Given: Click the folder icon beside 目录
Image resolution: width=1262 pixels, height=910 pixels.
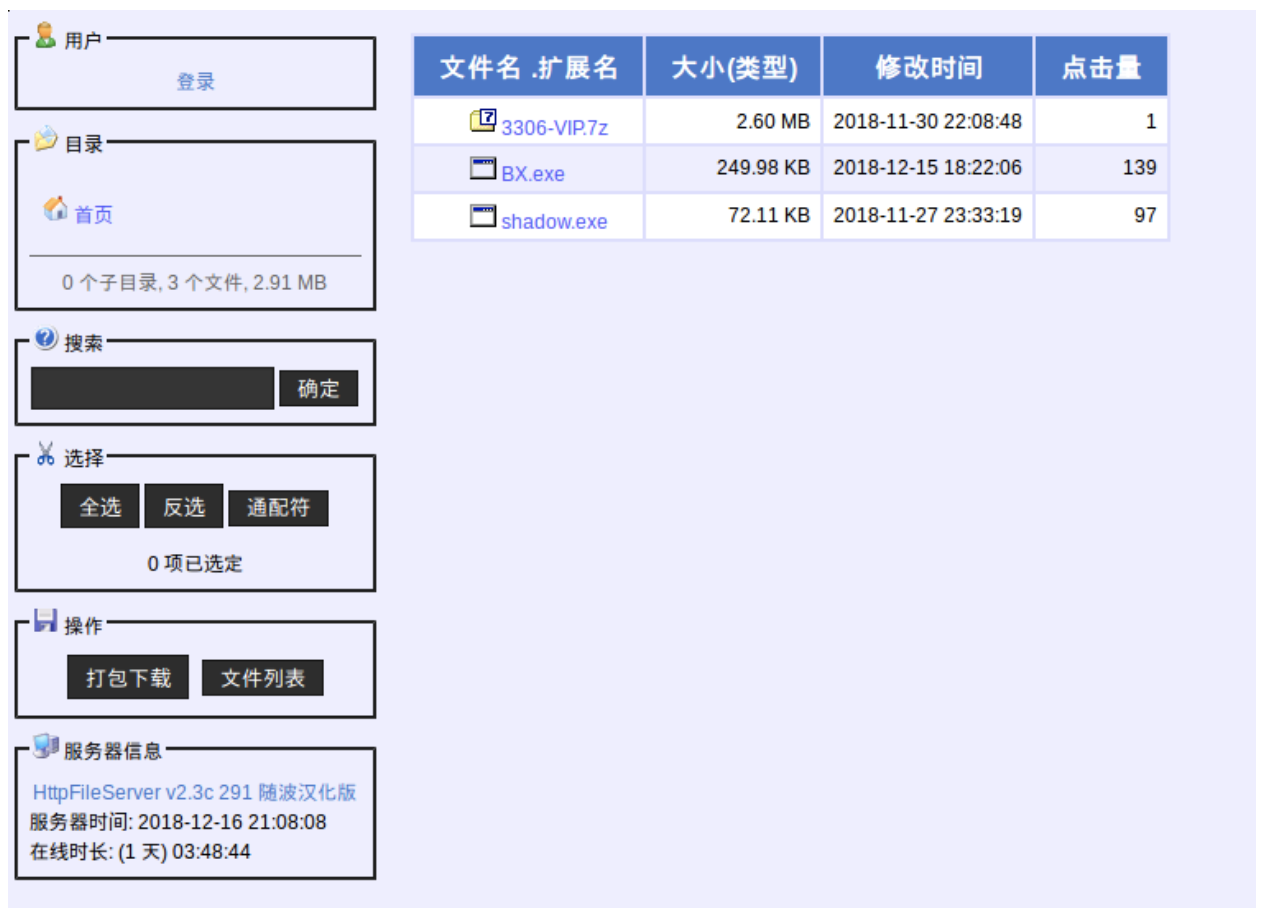Looking at the screenshot, I should coord(45,140).
